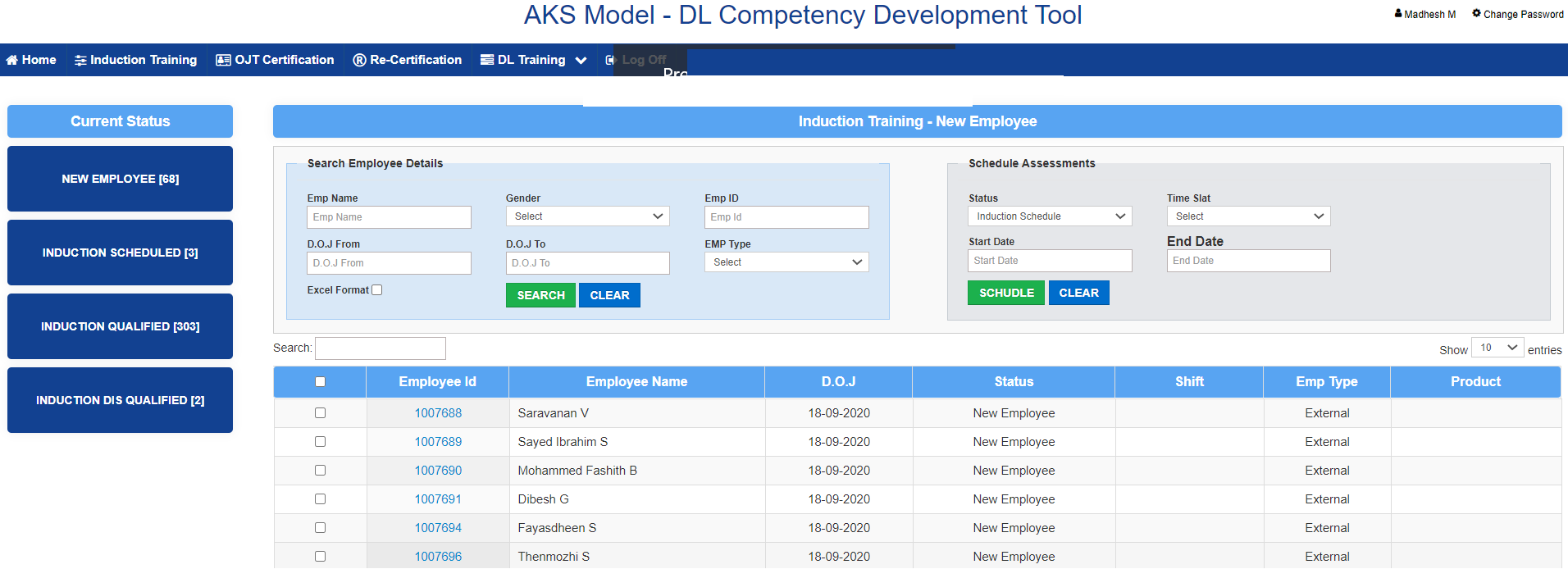The image size is (1568, 569).
Task: Click the Emp Name input field
Action: 389,217
